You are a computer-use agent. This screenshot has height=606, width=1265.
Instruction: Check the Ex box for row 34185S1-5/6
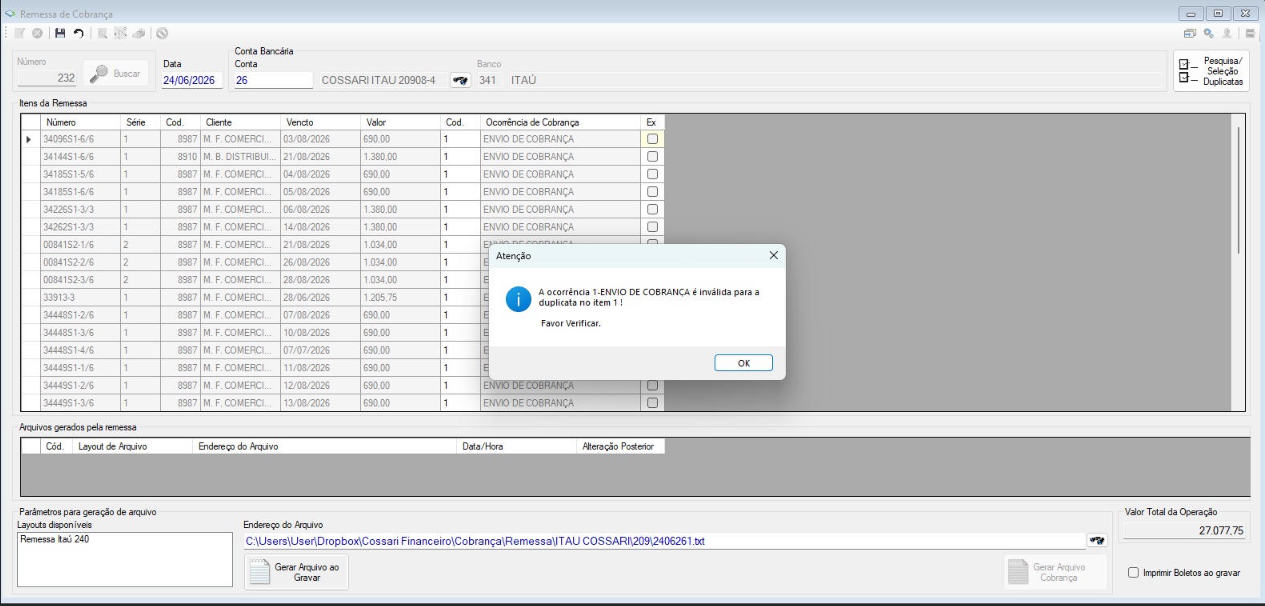click(x=652, y=174)
